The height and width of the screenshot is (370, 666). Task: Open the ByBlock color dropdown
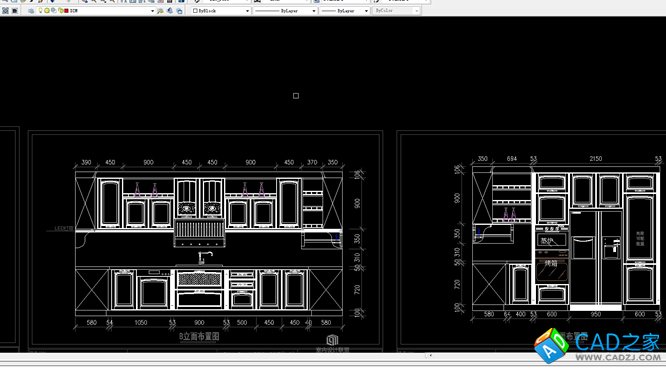(220, 11)
